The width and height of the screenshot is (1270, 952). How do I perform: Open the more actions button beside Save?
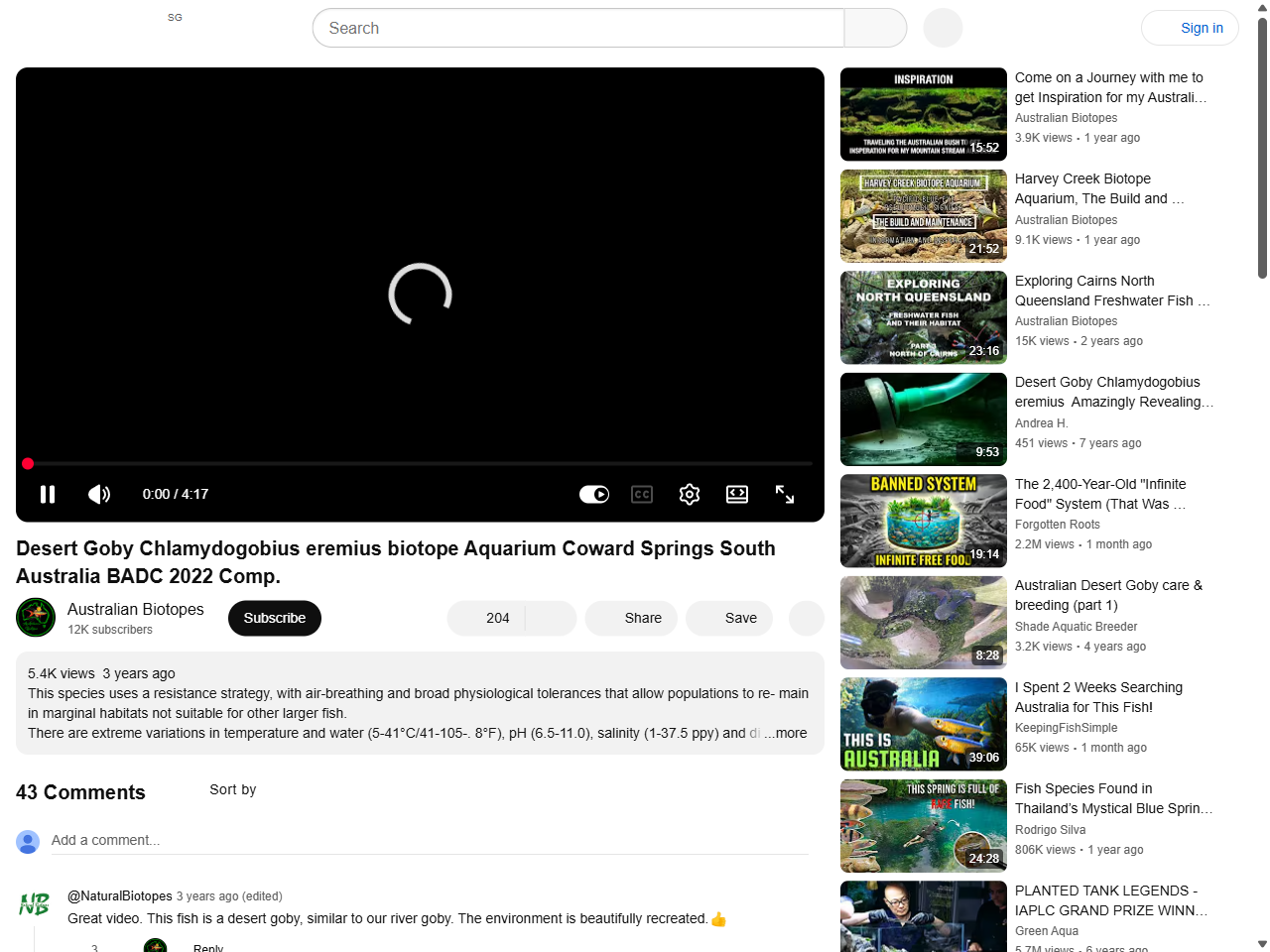806,618
